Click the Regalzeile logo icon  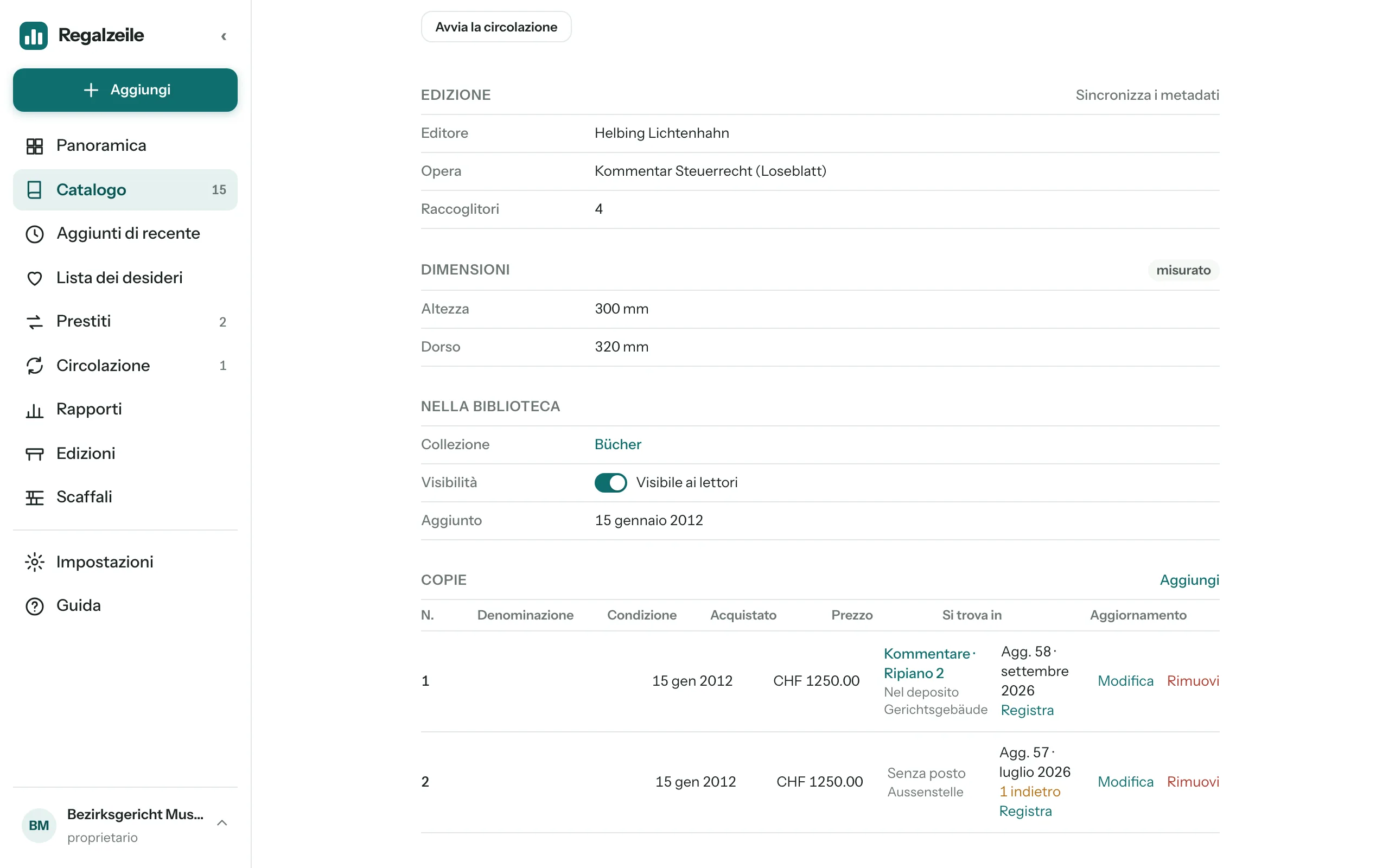pos(34,36)
